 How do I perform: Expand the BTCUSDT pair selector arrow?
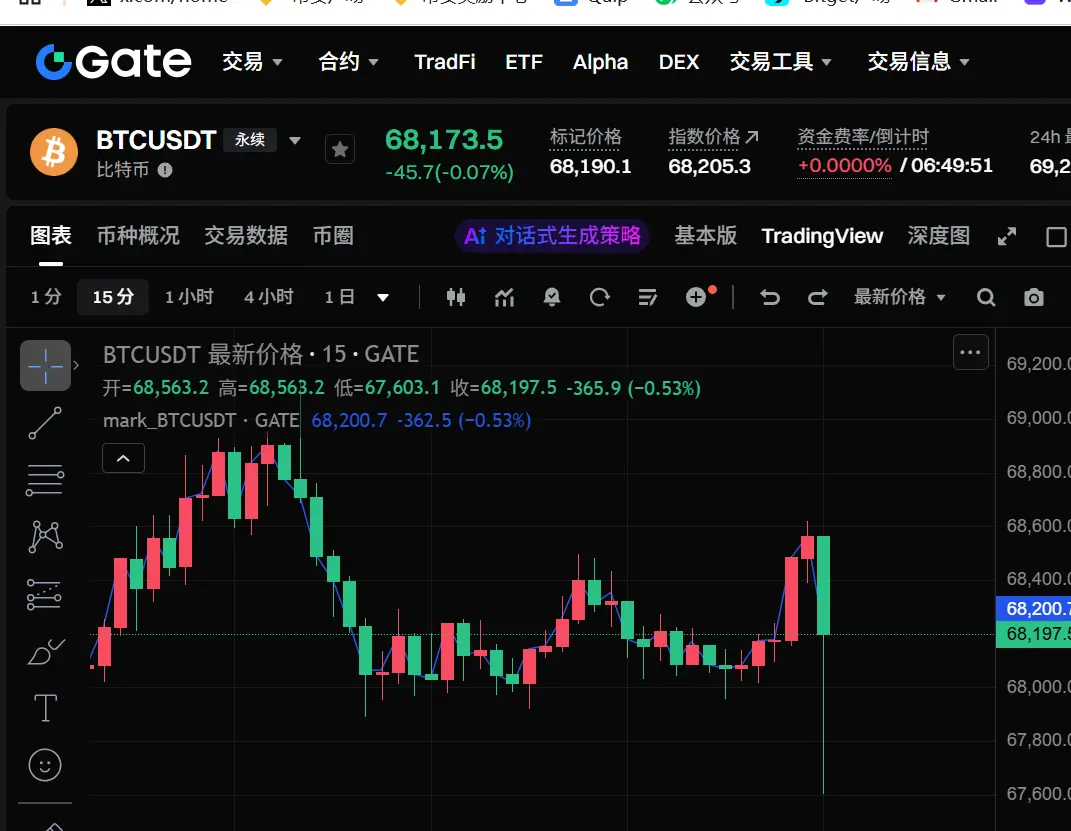click(295, 141)
